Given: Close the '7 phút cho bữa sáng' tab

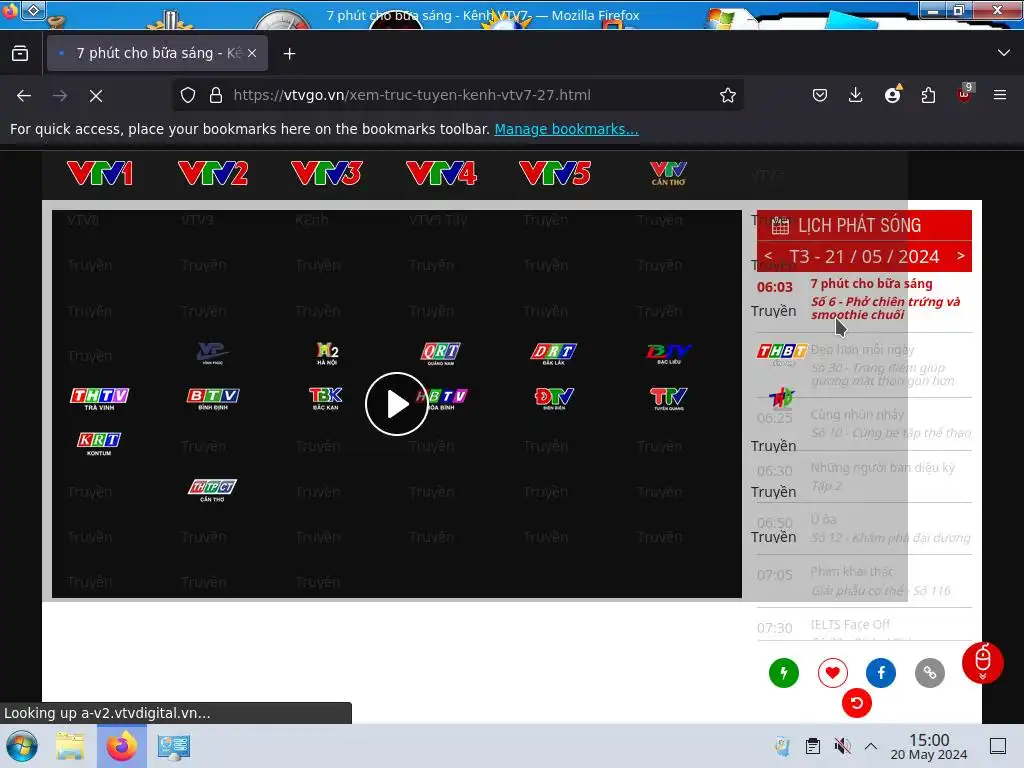Looking at the screenshot, I should (x=252, y=54).
